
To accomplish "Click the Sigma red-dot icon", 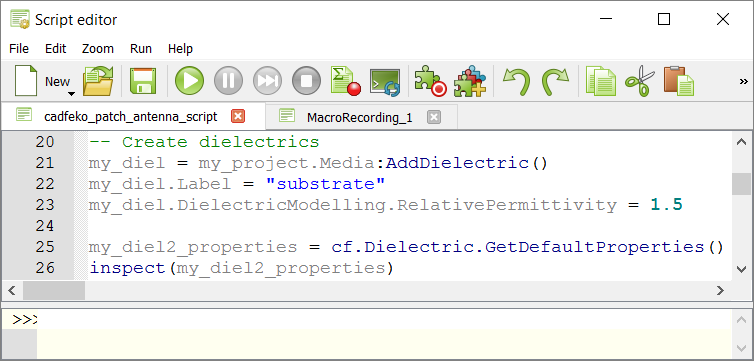I will pyautogui.click(x=345, y=81).
